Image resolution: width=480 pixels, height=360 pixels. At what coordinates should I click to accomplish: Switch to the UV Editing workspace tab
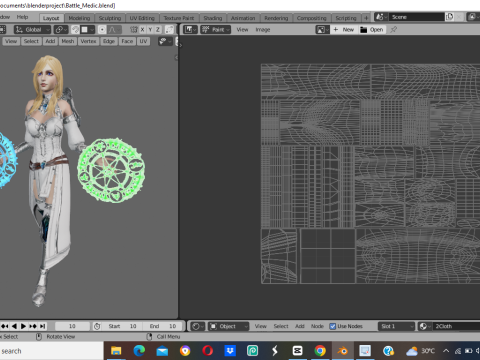pyautogui.click(x=142, y=18)
